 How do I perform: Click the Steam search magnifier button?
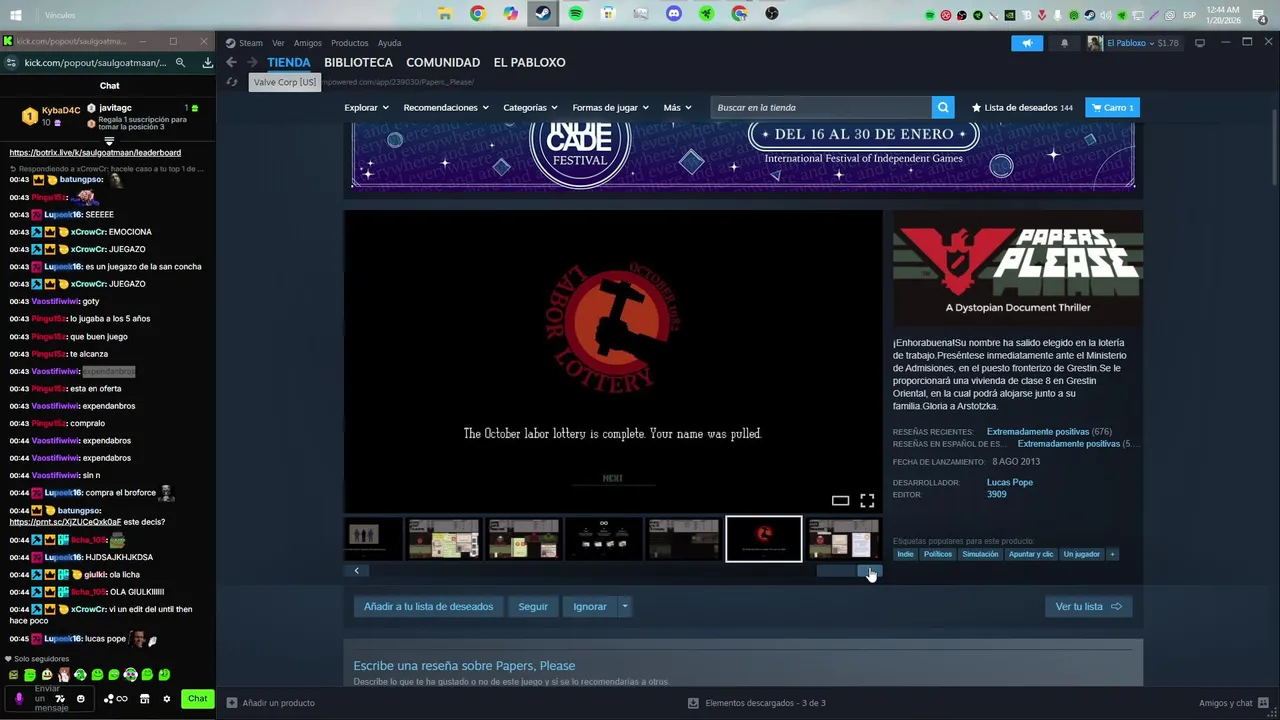(943, 107)
